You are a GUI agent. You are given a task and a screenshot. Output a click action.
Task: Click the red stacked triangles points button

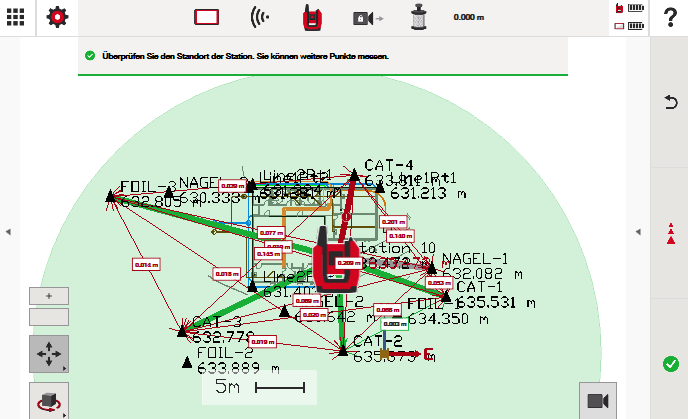click(x=670, y=234)
